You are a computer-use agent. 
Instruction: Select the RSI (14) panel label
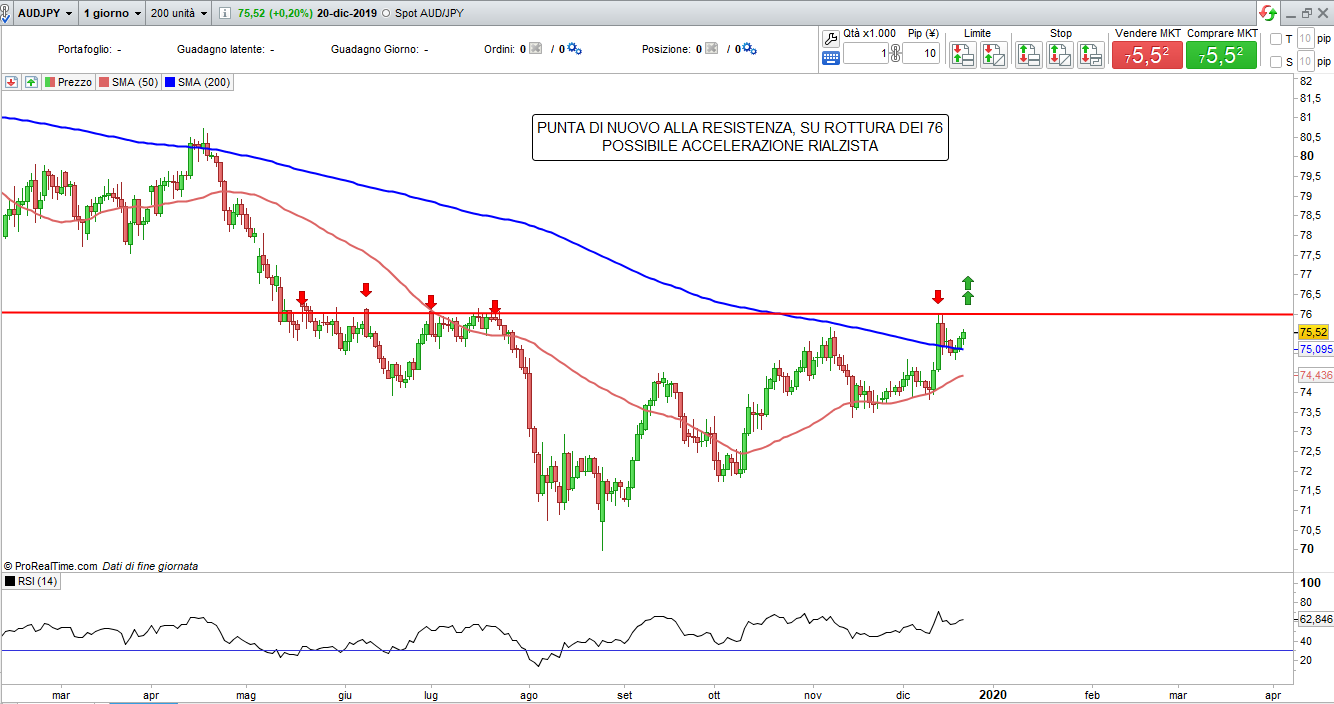click(33, 581)
